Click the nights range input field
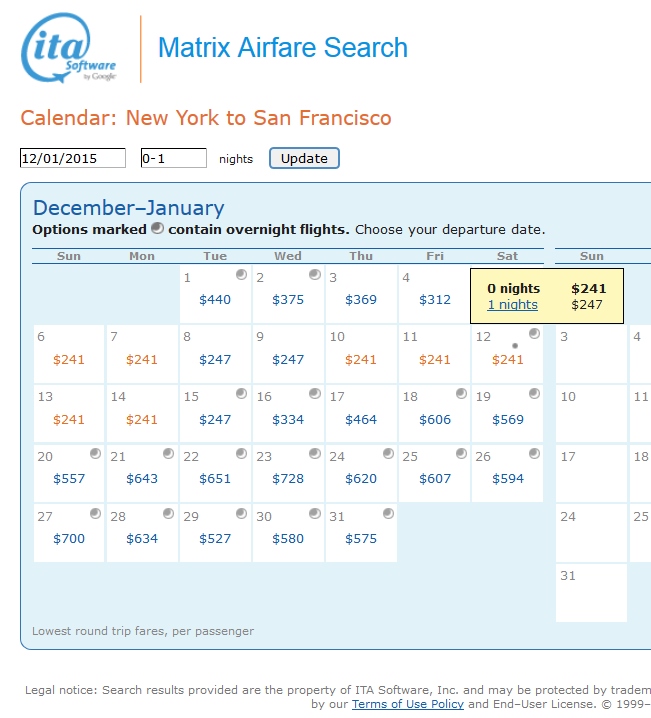This screenshot has width=651, height=718. (173, 158)
